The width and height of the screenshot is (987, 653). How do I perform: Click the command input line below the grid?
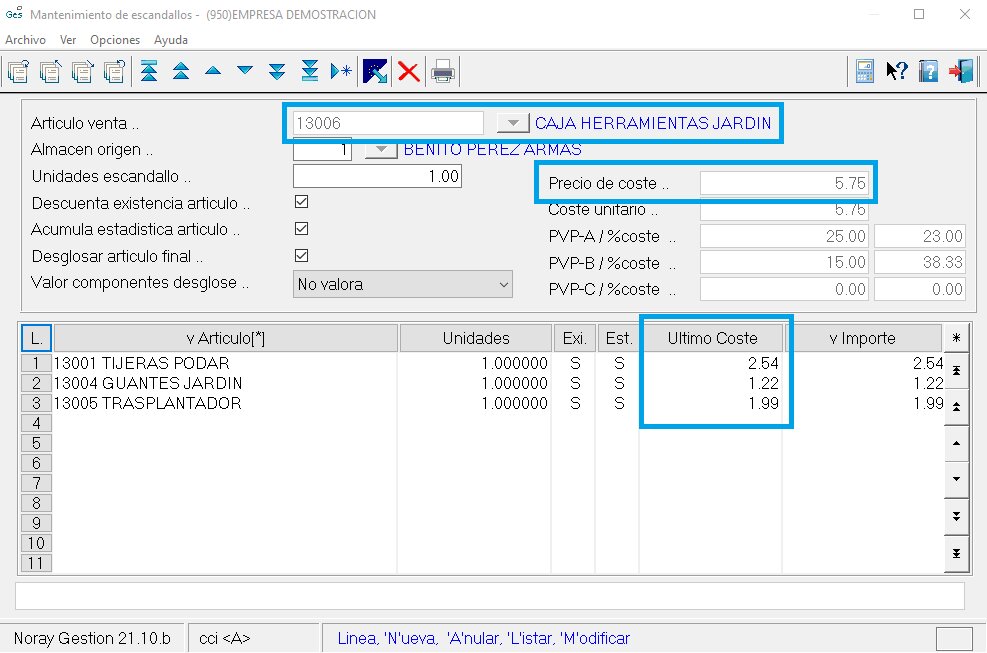[x=490, y=596]
